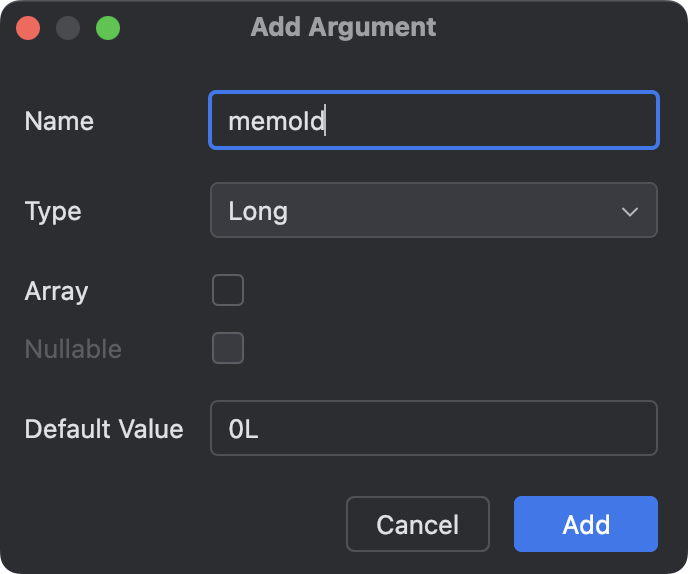
Task: Click the Name label
Action: pyautogui.click(x=59, y=121)
